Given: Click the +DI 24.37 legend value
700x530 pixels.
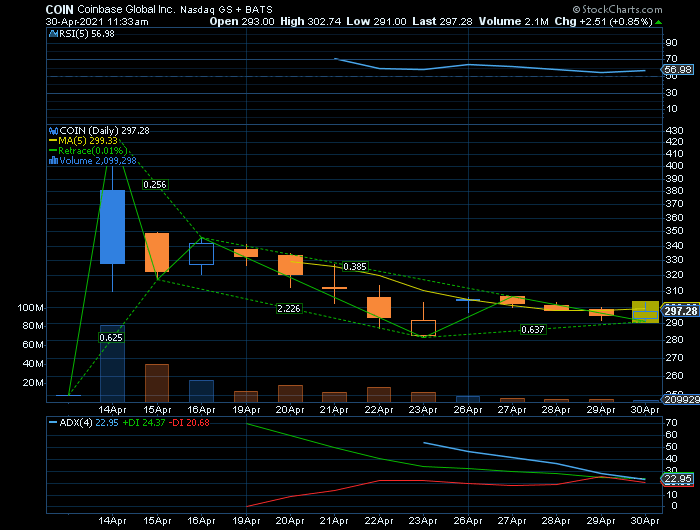Looking at the screenshot, I should [143, 423].
